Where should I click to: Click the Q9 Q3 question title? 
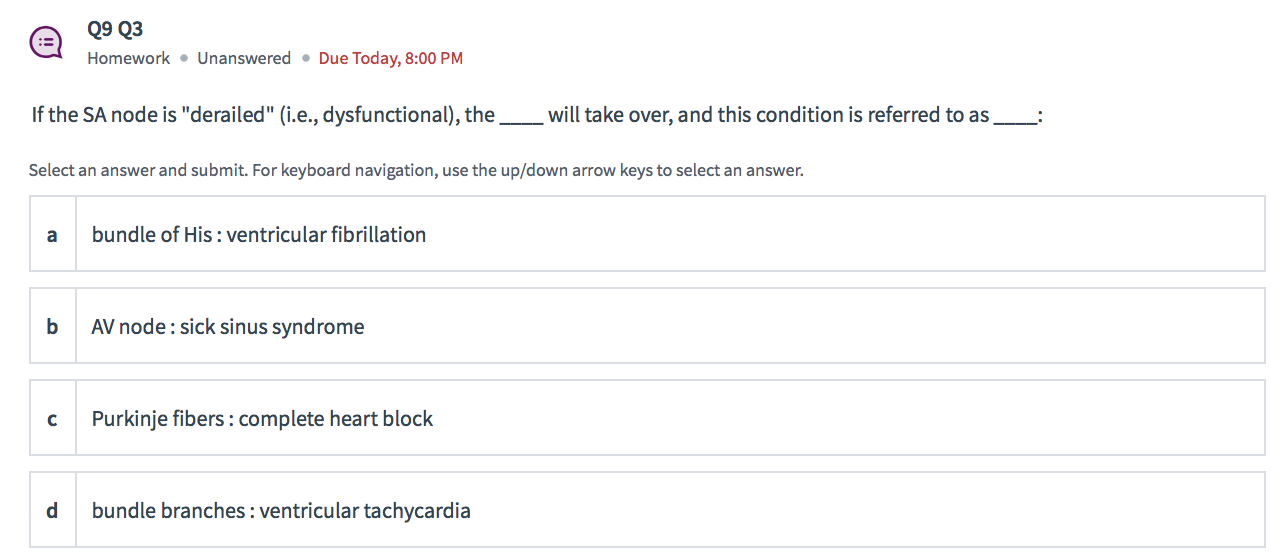point(115,28)
